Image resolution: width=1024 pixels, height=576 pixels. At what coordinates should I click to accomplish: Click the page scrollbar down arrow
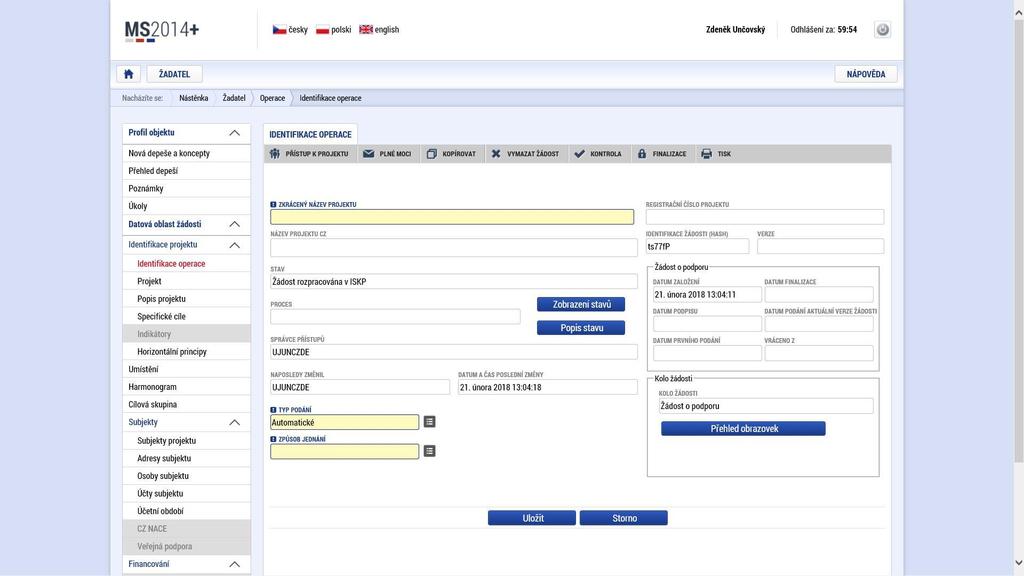(1018, 562)
